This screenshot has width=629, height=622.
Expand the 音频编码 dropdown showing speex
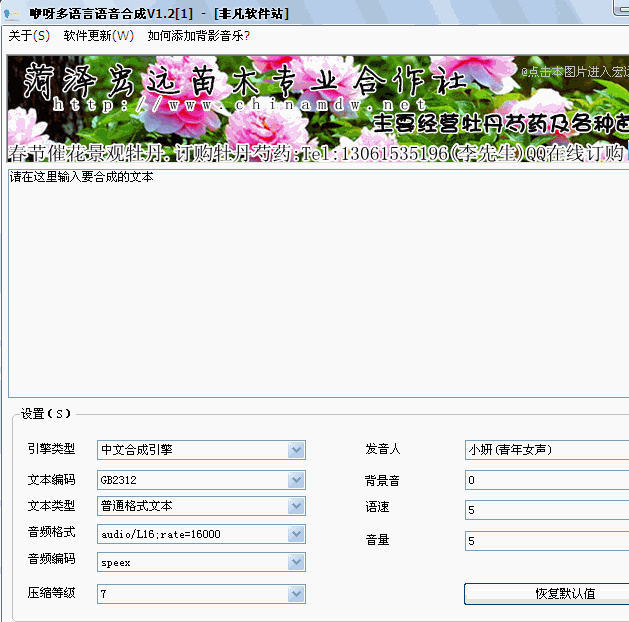click(x=296, y=562)
